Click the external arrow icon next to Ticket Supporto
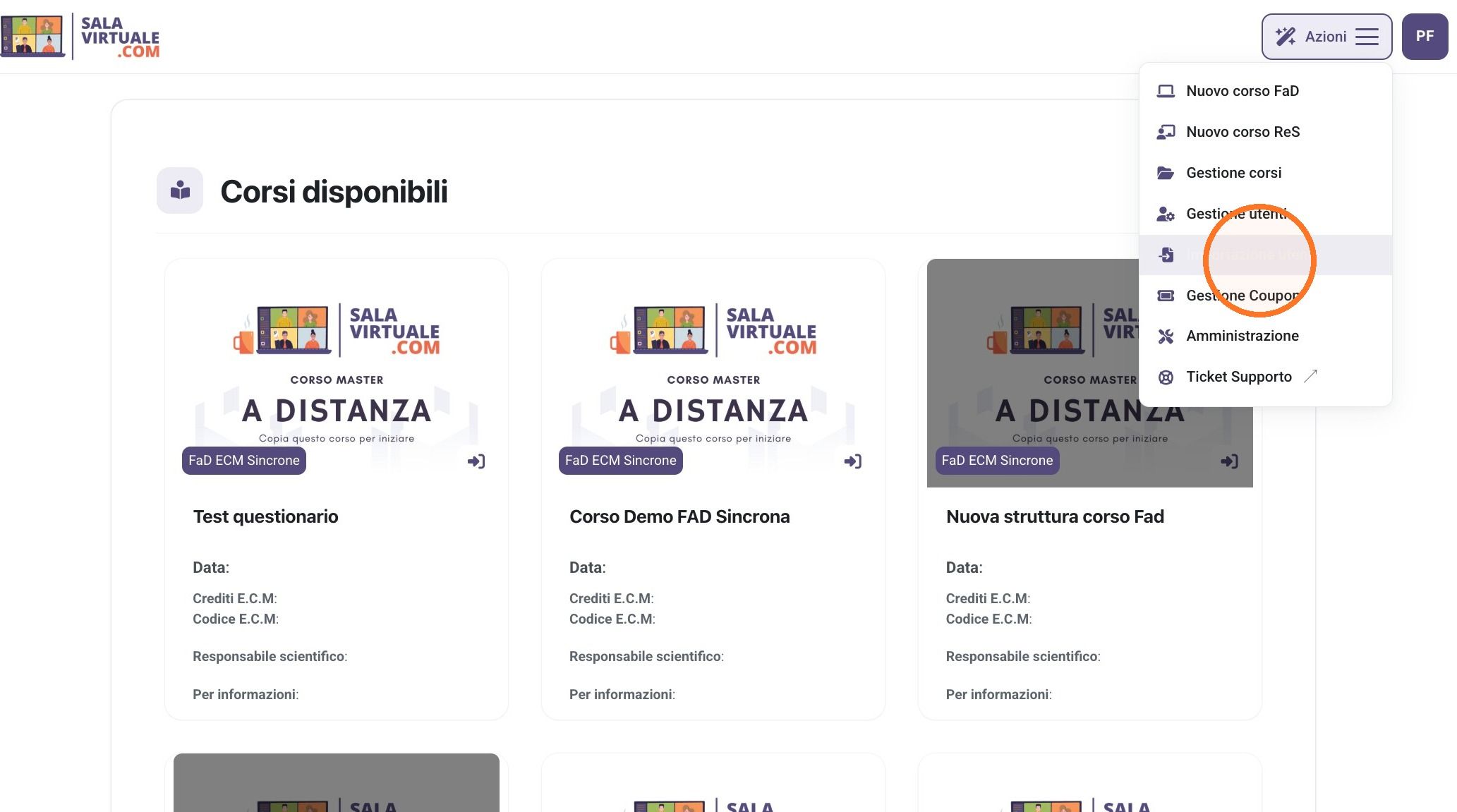Image resolution: width=1457 pixels, height=812 pixels. tap(1310, 376)
